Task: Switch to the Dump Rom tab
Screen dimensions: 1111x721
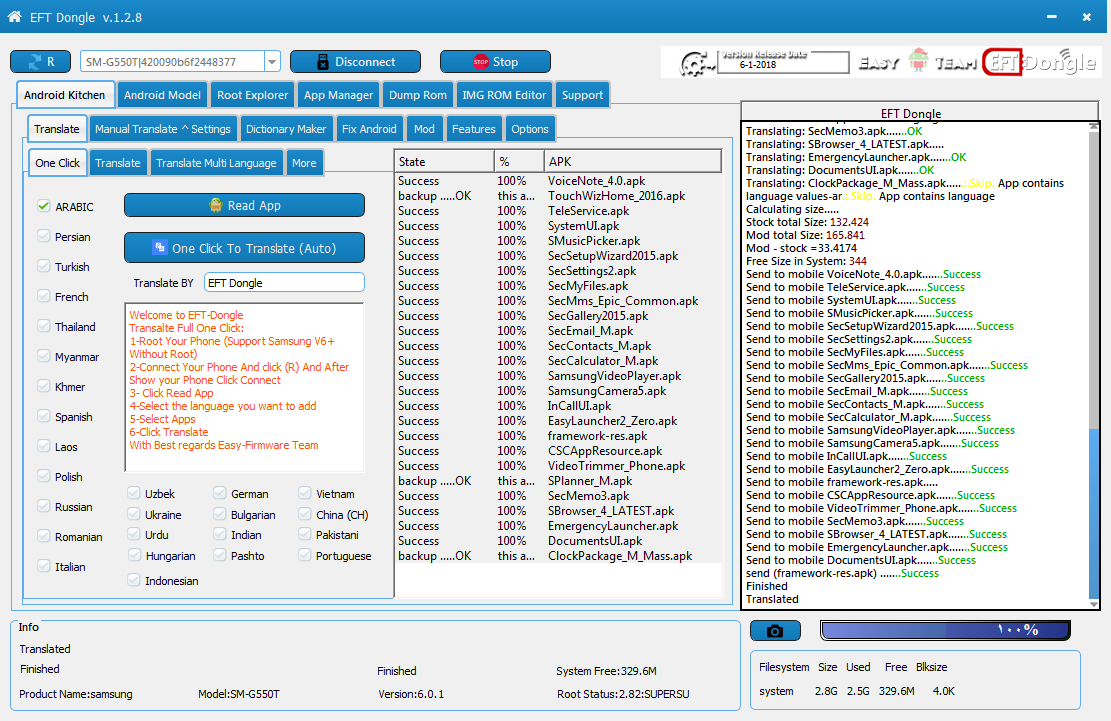Action: [x=417, y=95]
